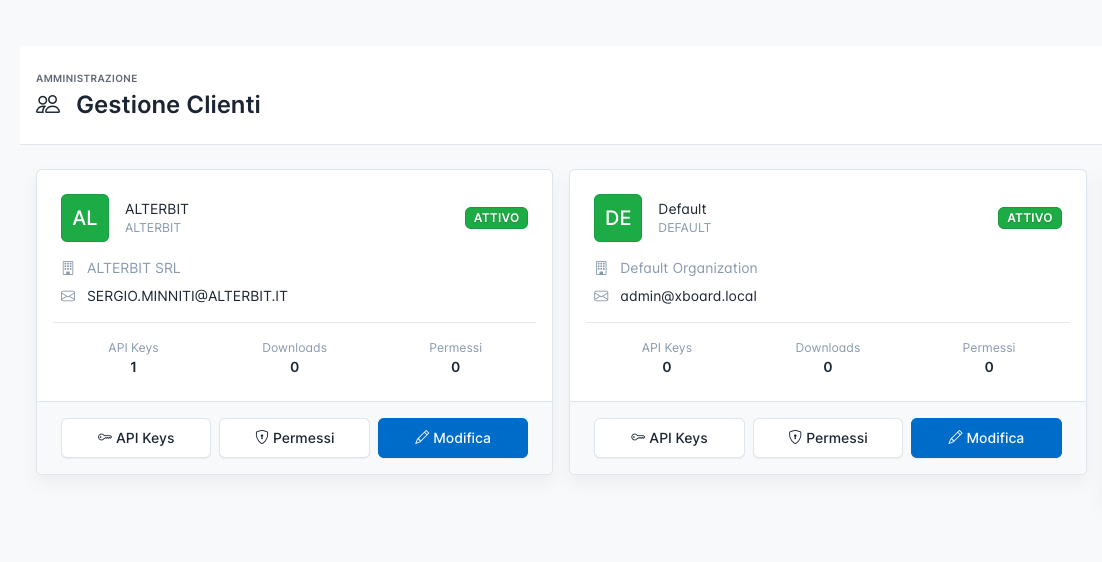This screenshot has width=1102, height=562.
Task: Open API Keys for the Default client
Action: (669, 438)
